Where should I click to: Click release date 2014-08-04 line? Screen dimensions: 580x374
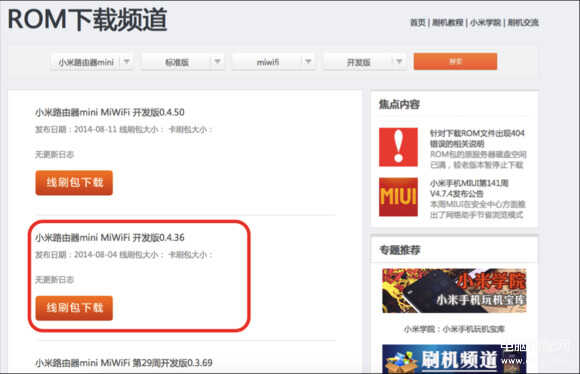pos(124,255)
